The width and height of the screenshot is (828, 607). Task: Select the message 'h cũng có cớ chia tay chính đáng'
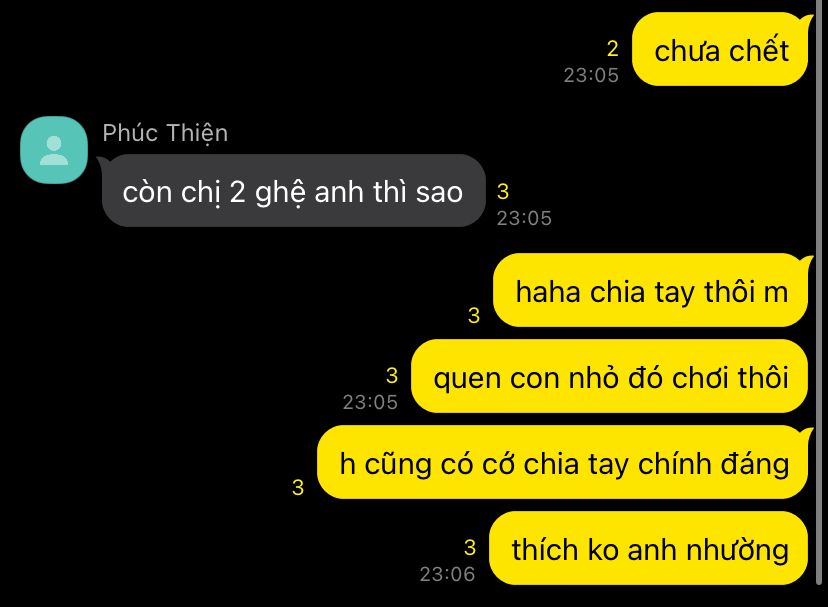(x=563, y=463)
